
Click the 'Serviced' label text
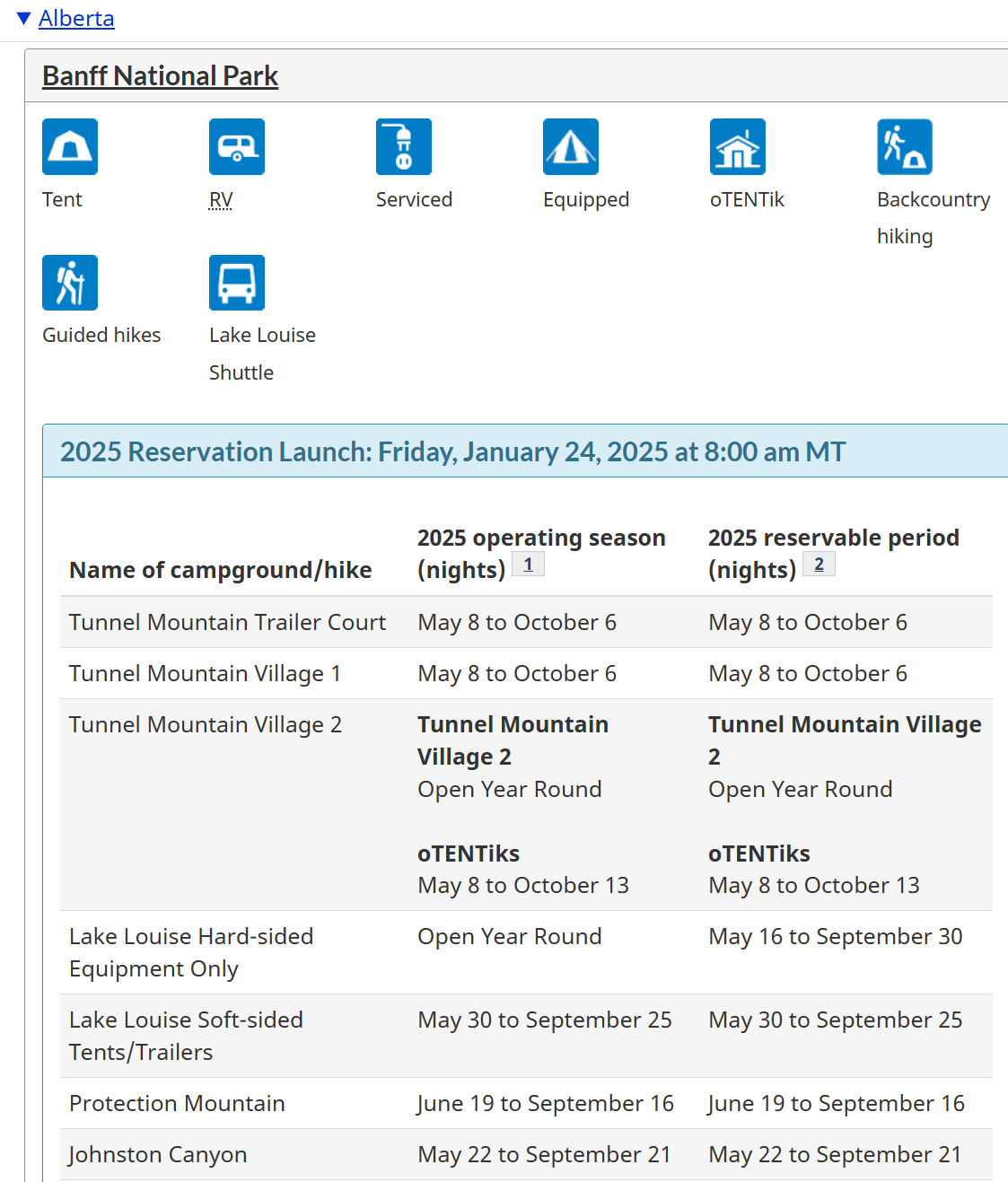tap(414, 199)
